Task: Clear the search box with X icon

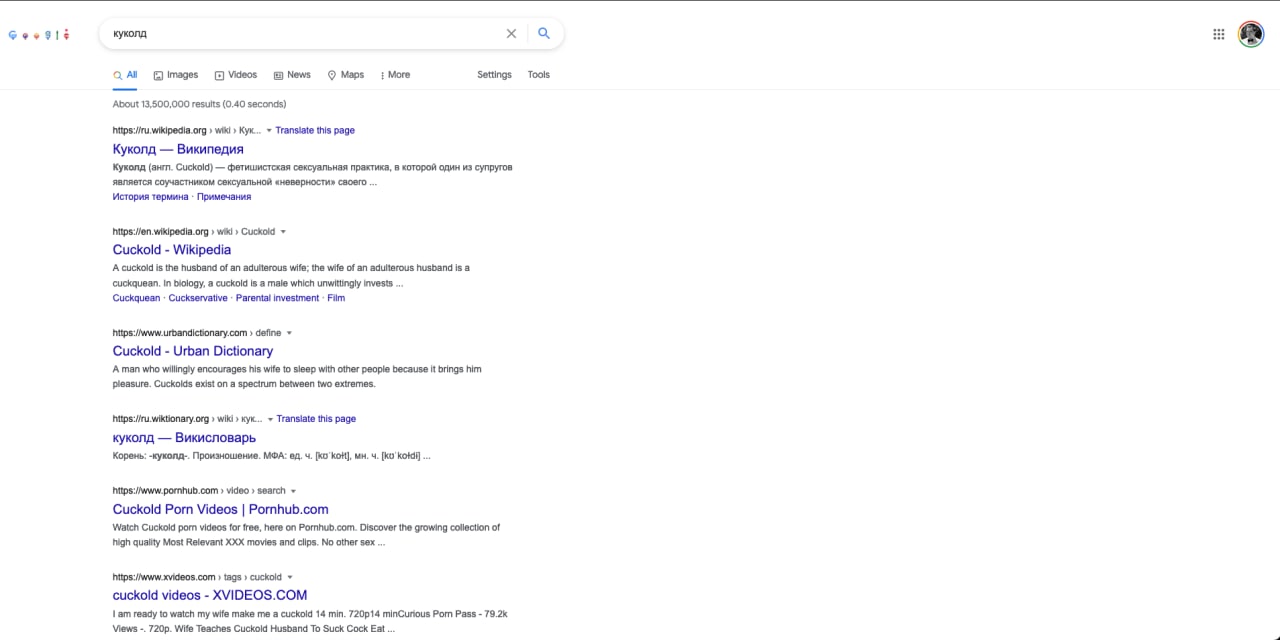Action: 511,33
